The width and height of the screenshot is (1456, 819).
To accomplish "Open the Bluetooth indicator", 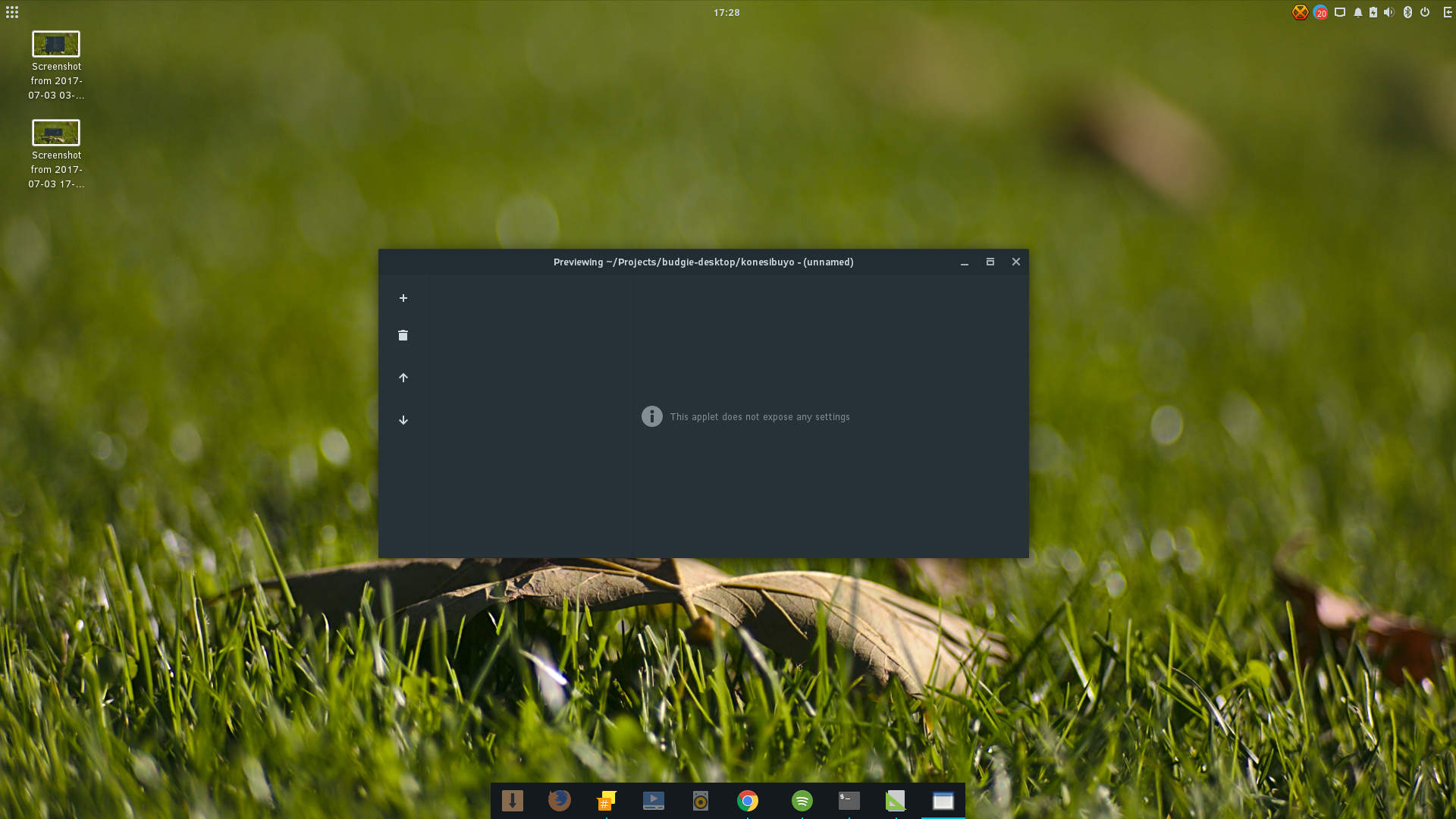I will coord(1407,12).
